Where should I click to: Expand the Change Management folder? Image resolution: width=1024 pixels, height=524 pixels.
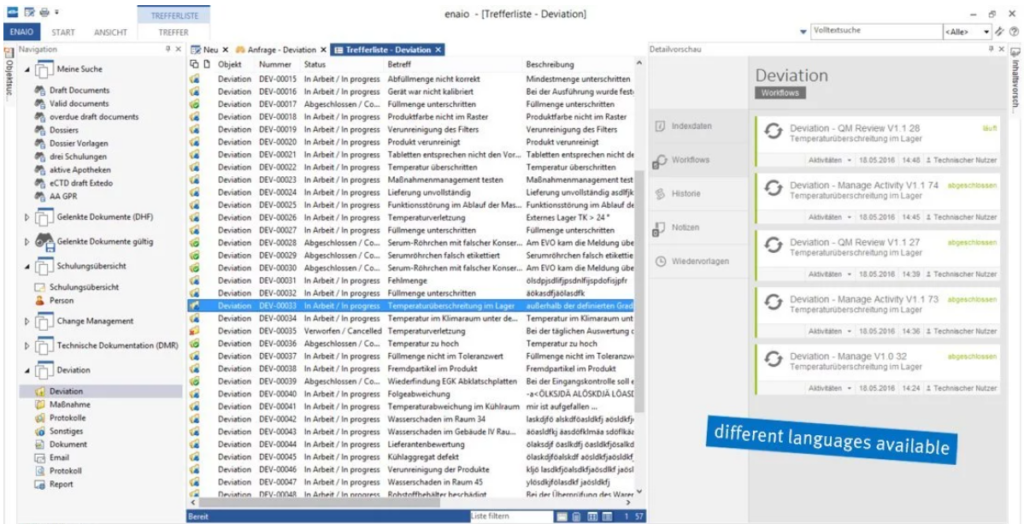tap(27, 321)
